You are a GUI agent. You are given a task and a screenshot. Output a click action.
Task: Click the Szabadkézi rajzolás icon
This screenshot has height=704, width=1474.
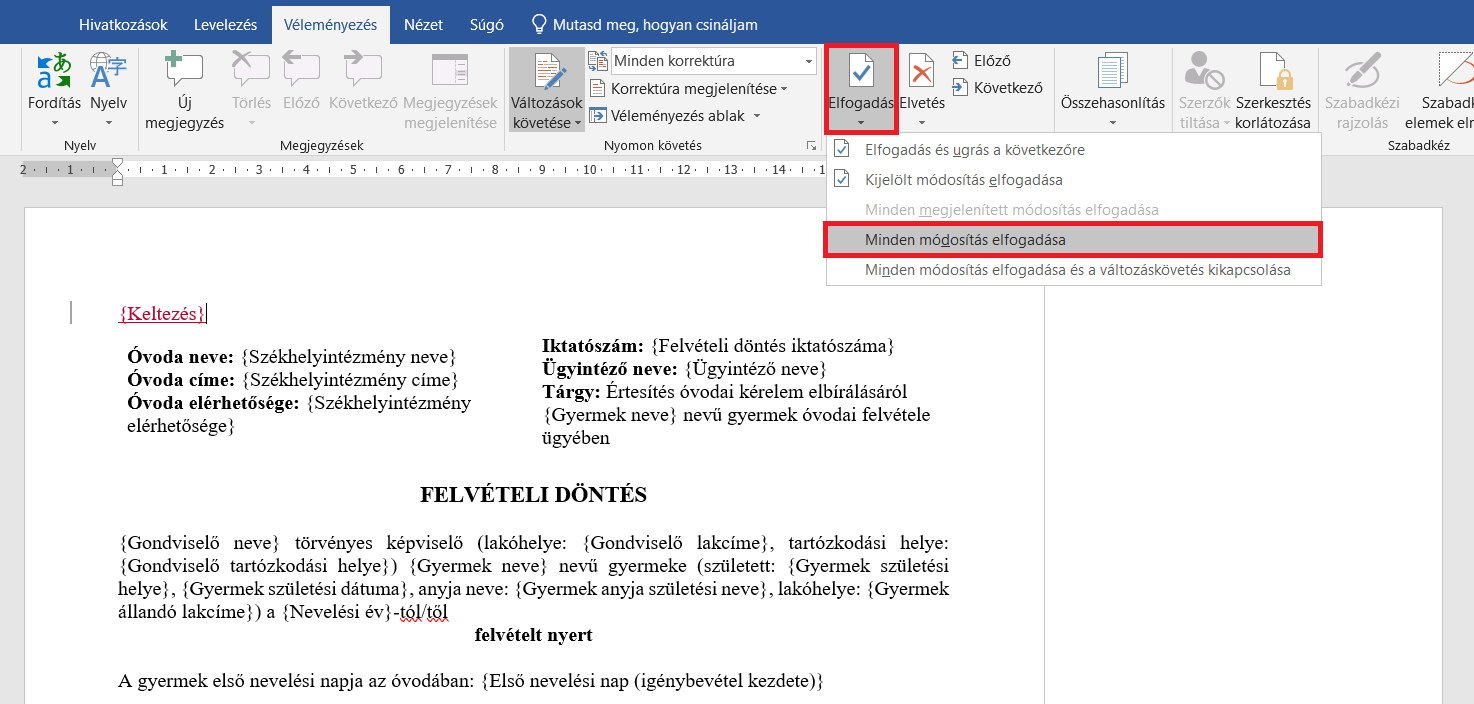[1362, 72]
